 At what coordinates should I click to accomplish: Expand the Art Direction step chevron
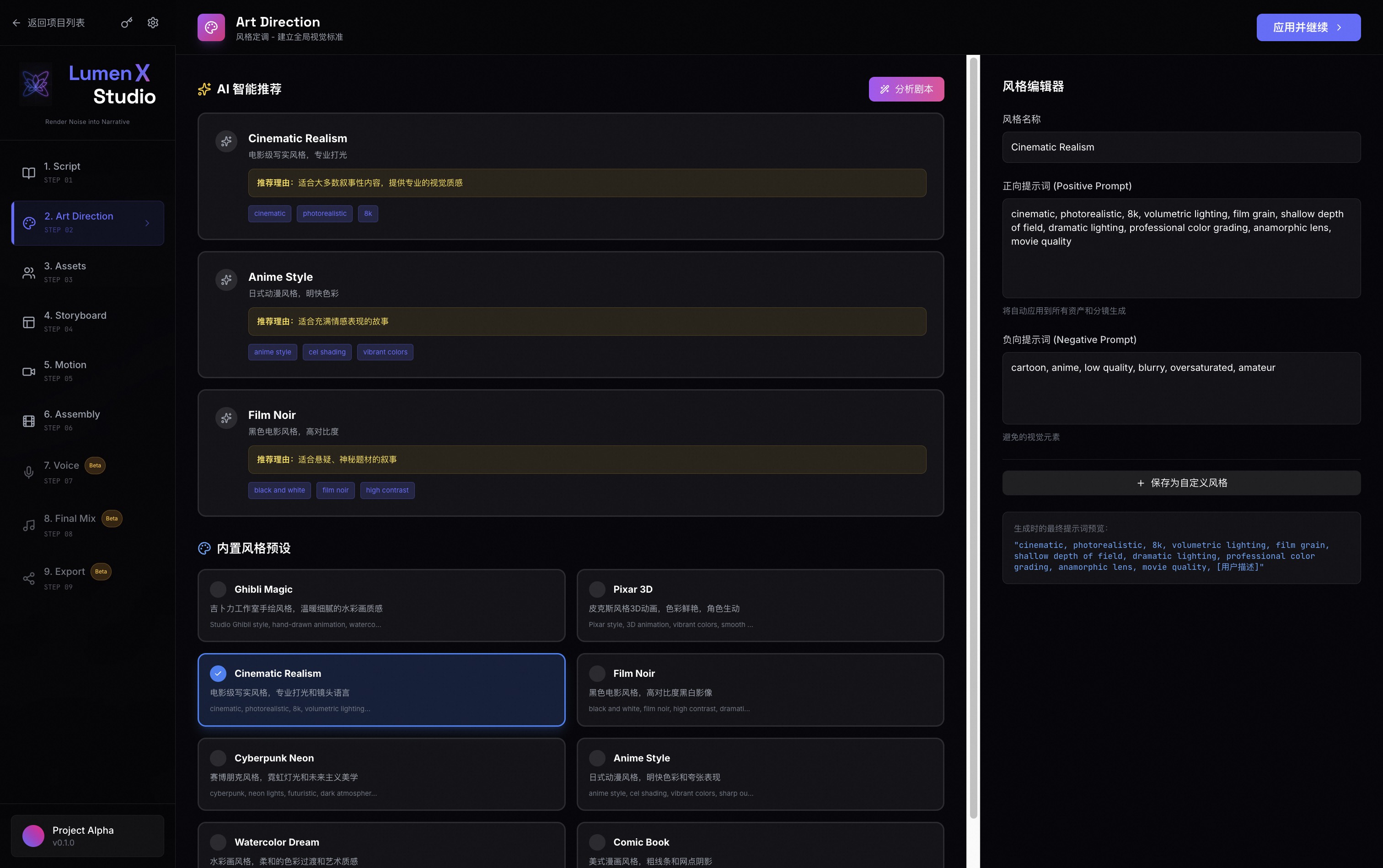pos(148,223)
